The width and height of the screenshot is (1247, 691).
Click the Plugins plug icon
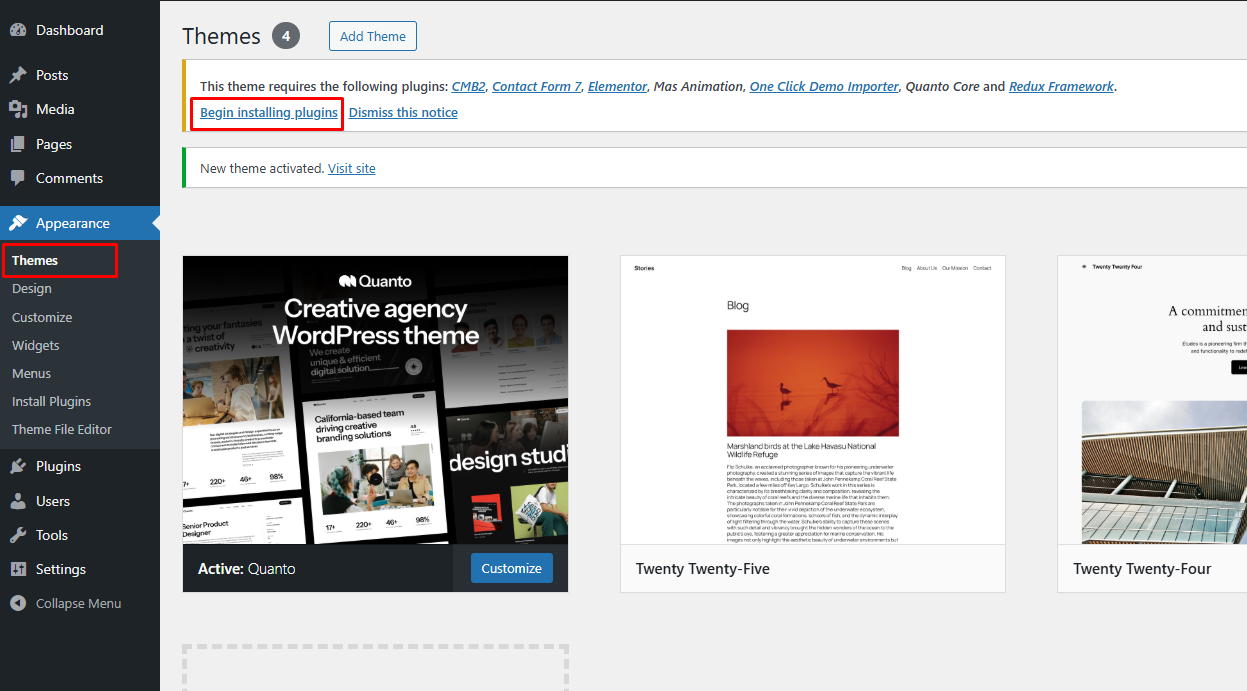pos(18,466)
